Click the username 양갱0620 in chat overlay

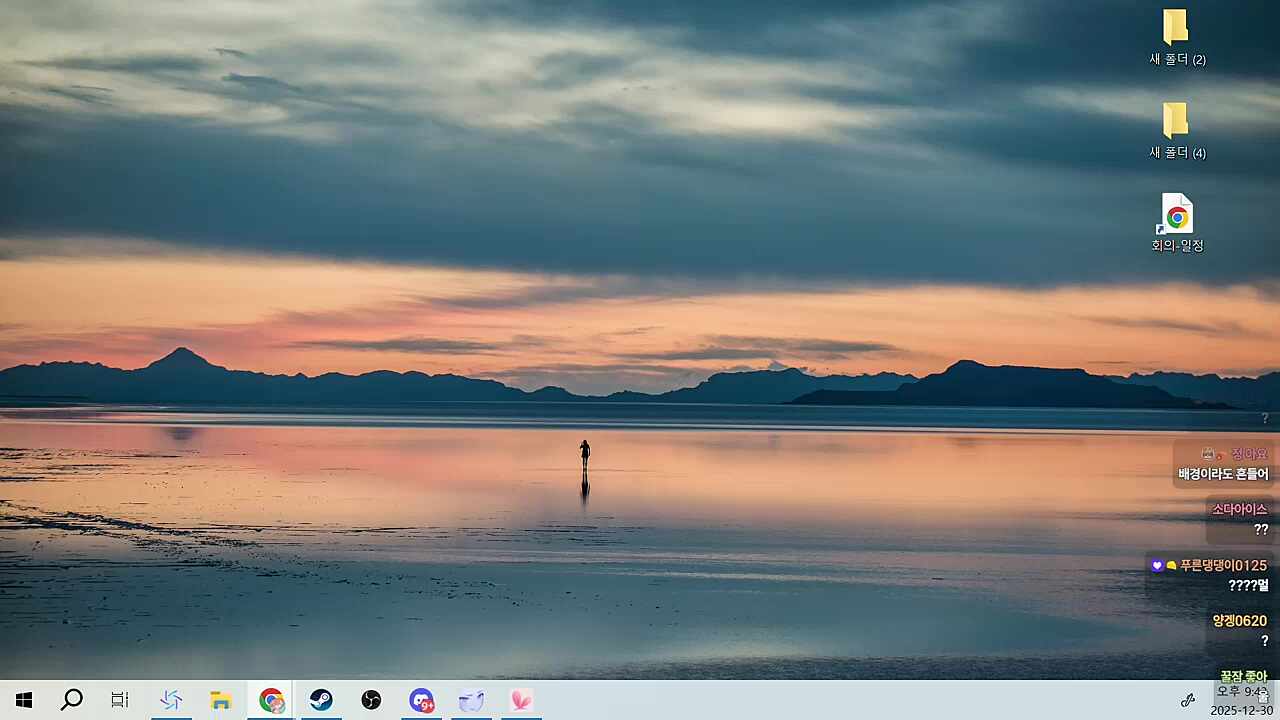coord(1239,621)
